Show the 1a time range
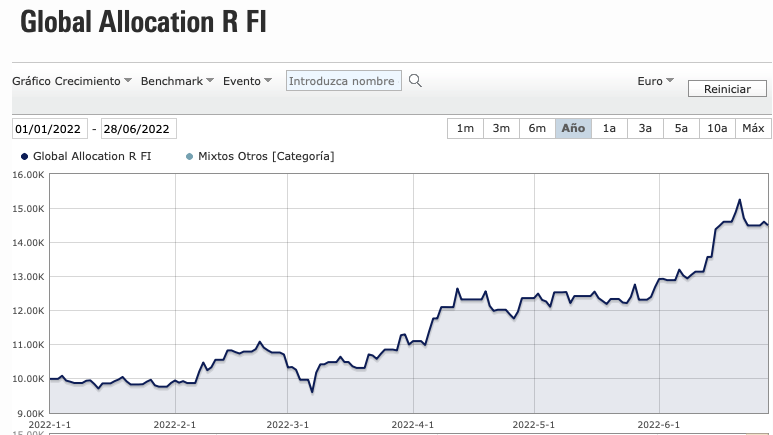This screenshot has width=773, height=435. coord(609,128)
